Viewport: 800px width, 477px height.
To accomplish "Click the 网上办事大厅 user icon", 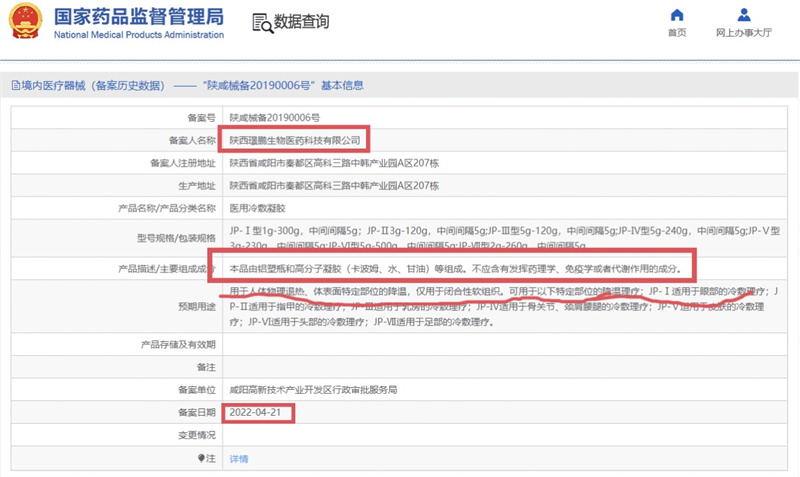I will click(x=743, y=15).
